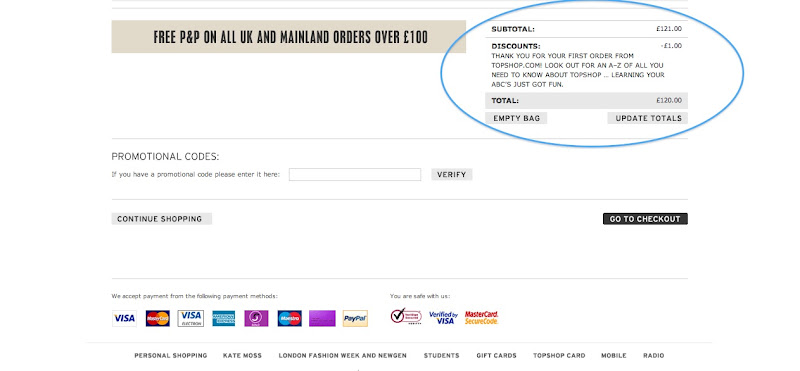Click the plain purple card icon

322,318
